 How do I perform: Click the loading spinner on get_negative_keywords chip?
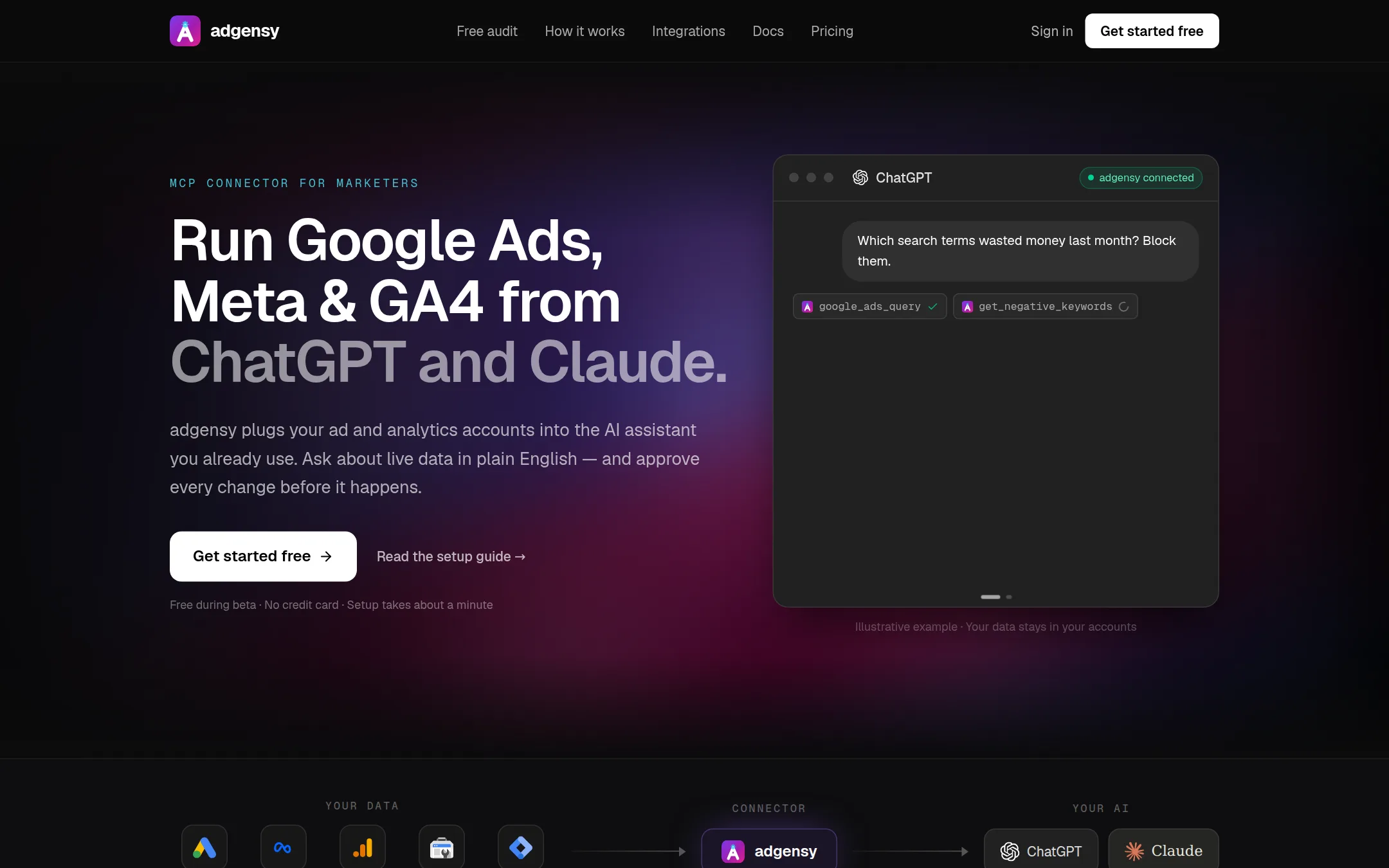tap(1123, 307)
